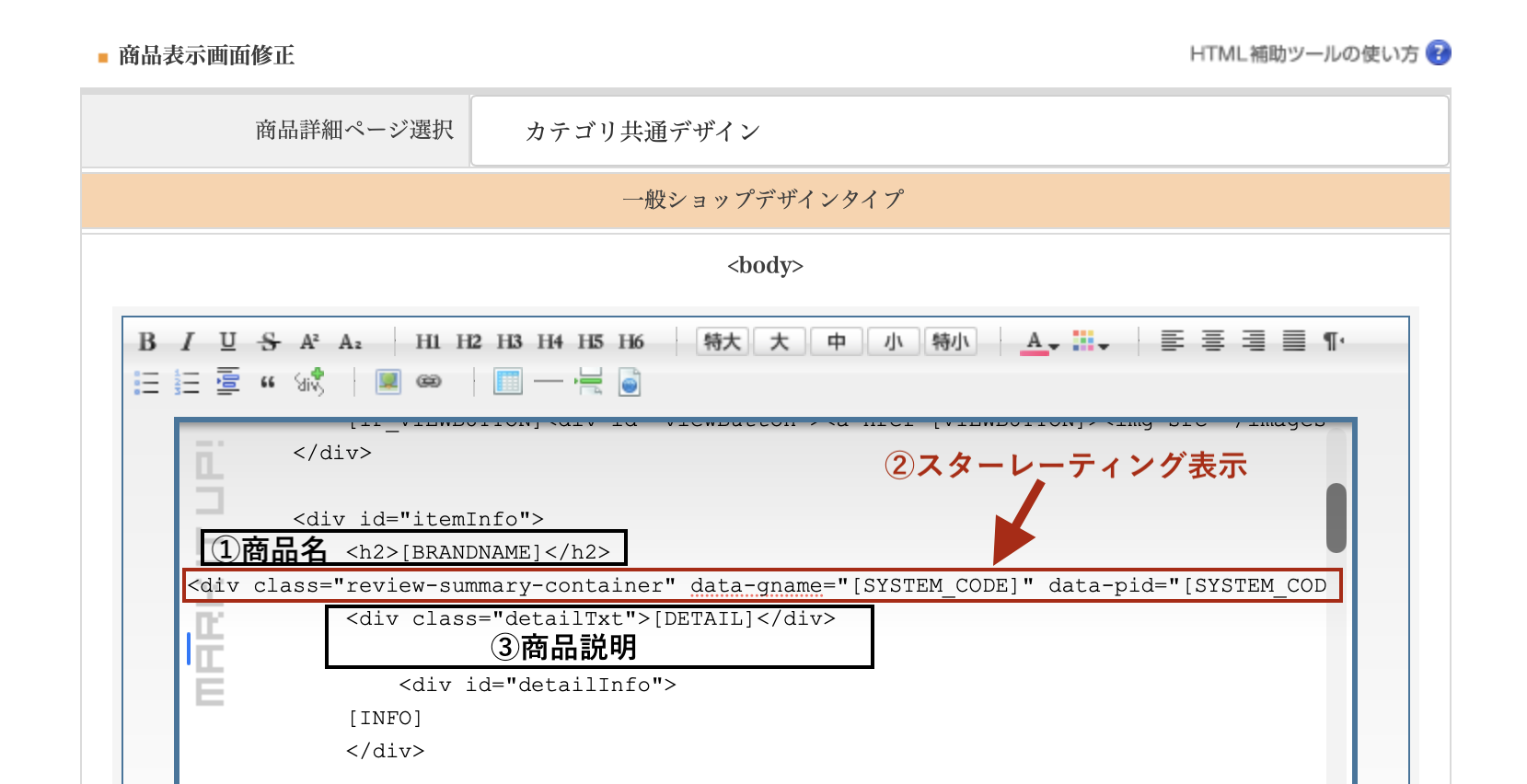The height and width of the screenshot is (784, 1527).
Task: Open the paragraph direction dropdown
Action: (x=1334, y=341)
